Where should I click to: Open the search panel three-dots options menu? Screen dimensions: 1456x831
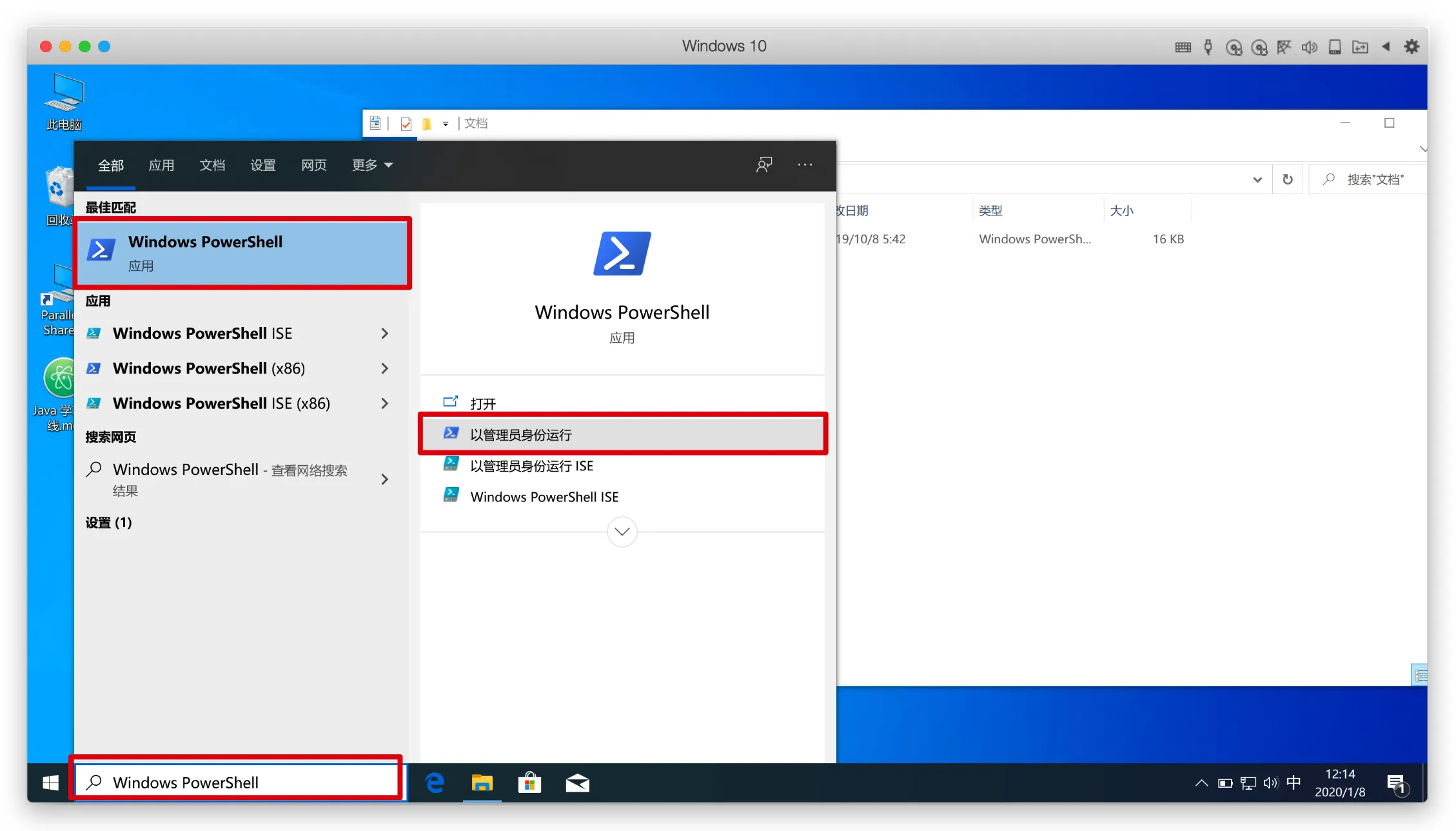point(805,165)
